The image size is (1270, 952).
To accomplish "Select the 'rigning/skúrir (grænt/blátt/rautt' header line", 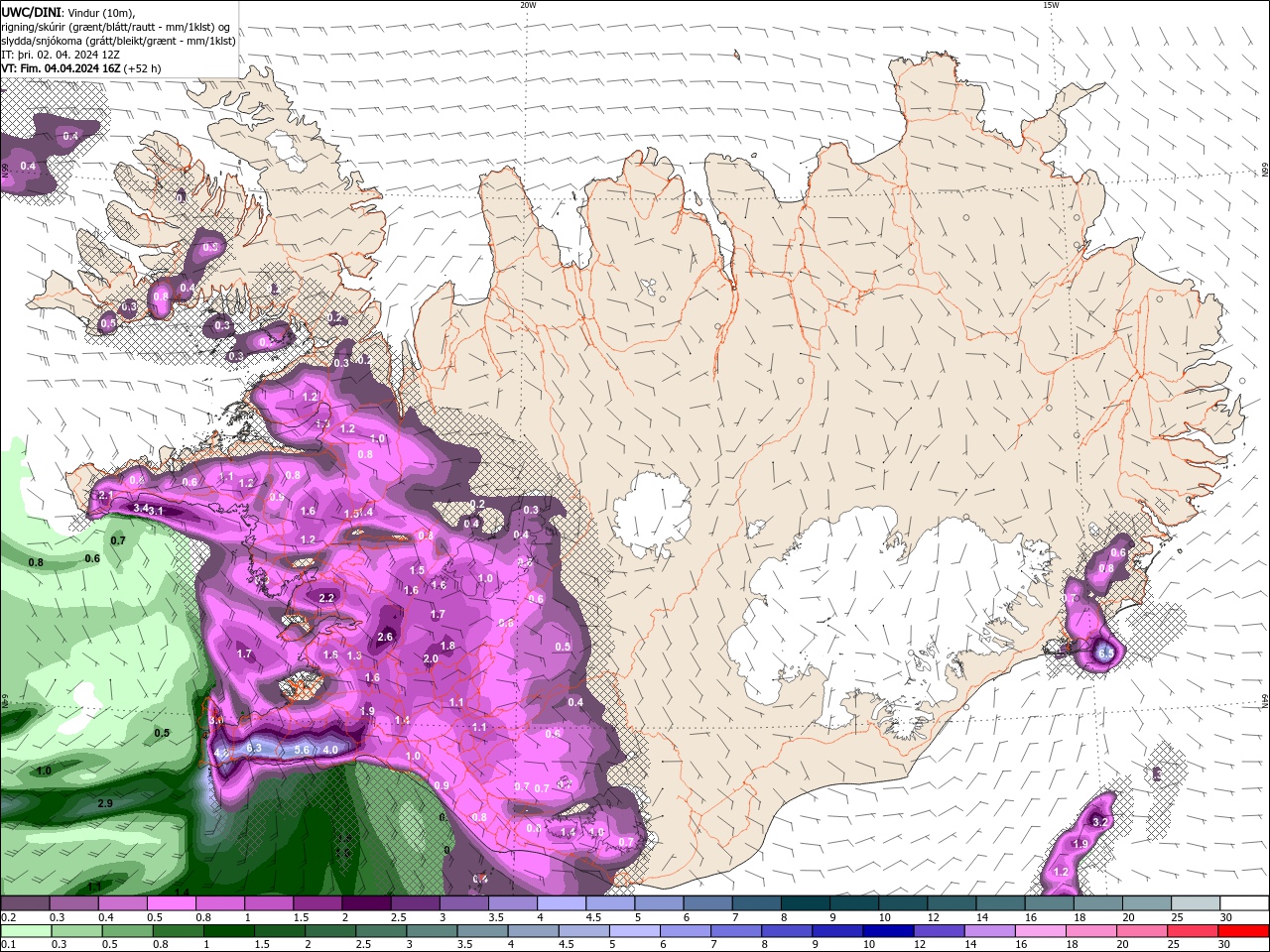I will [117, 27].
